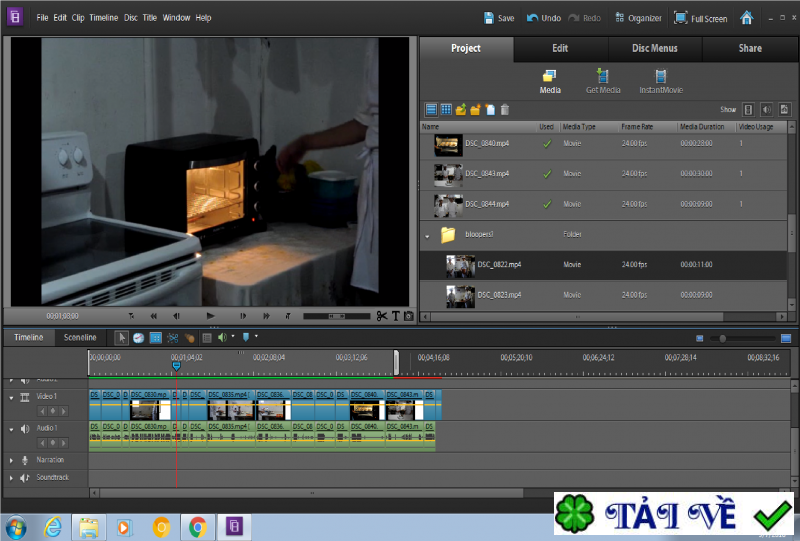Select the arrow Selection tool in timeline
The width and height of the screenshot is (800, 541).
click(x=122, y=338)
